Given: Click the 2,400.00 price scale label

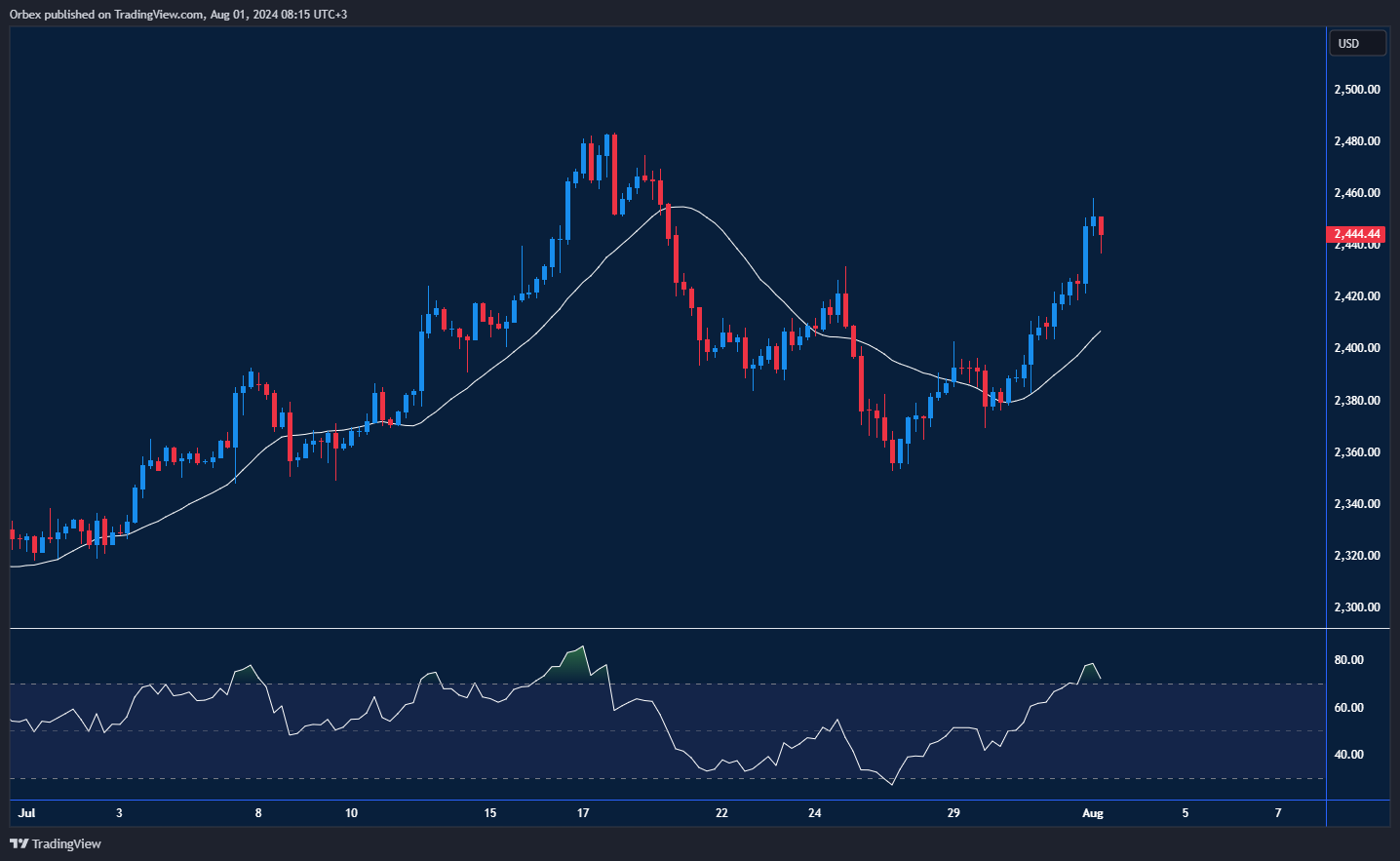Looking at the screenshot, I should tap(1356, 348).
